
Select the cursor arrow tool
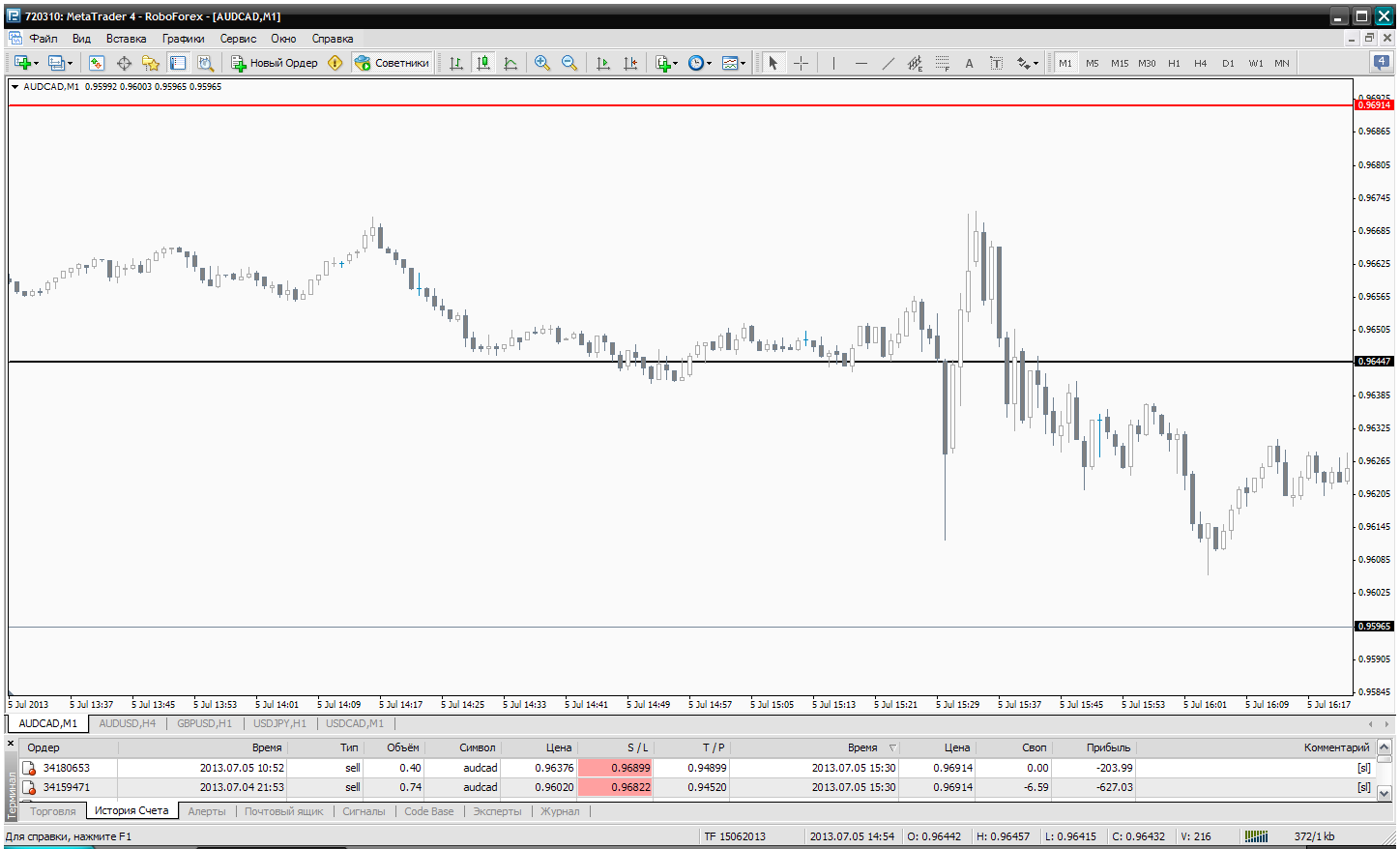(773, 63)
